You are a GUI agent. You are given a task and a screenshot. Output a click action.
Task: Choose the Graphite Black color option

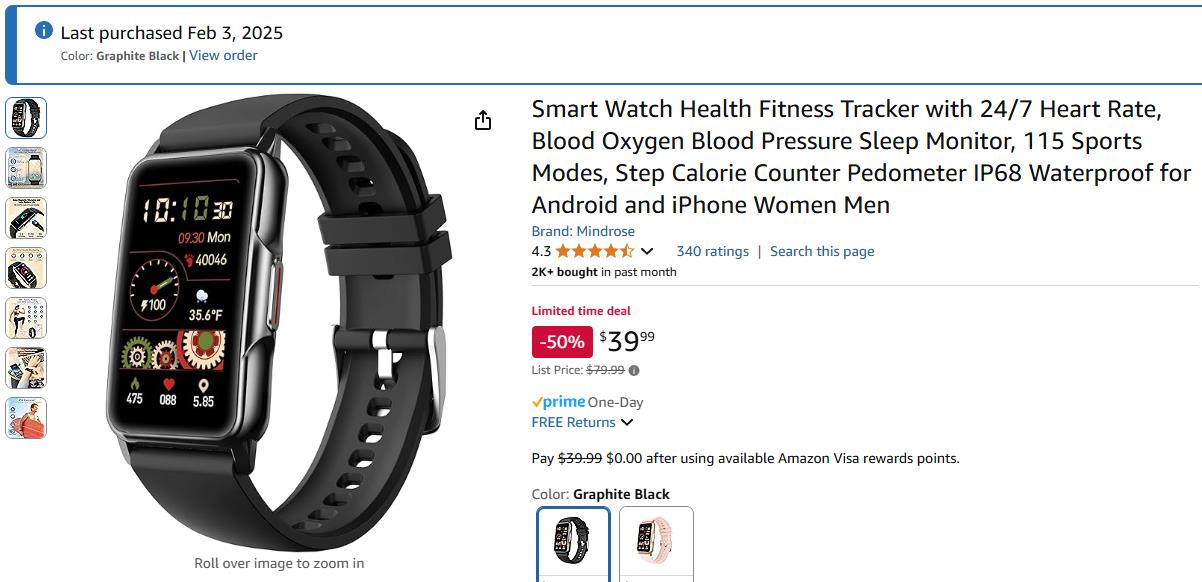pyautogui.click(x=573, y=544)
